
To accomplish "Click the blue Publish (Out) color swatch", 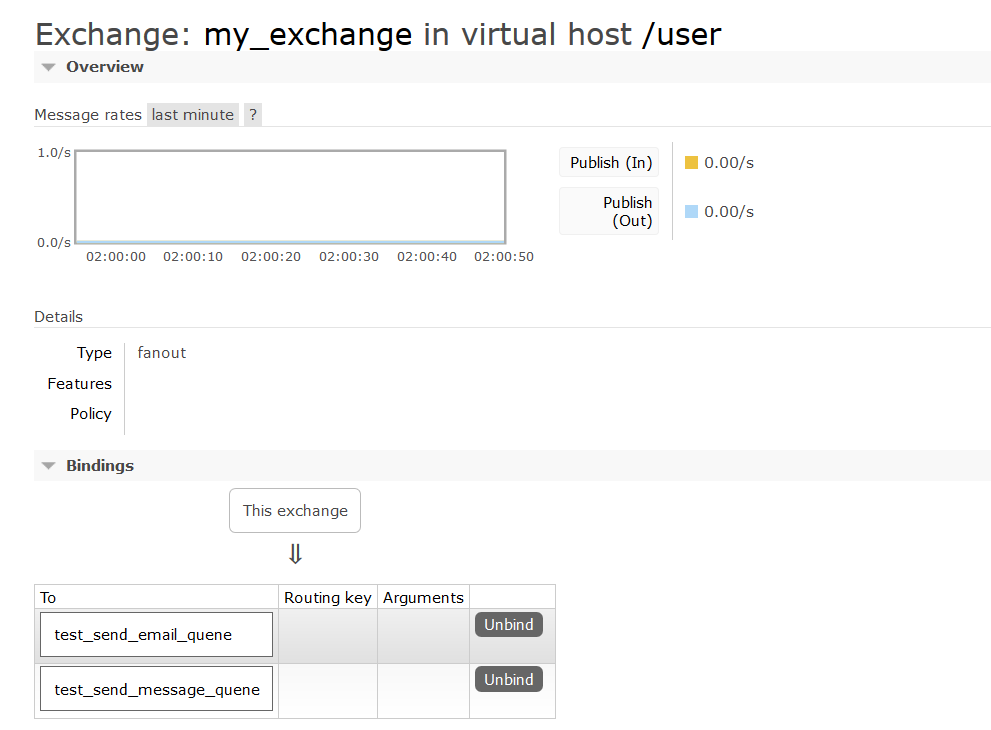I will 691,211.
